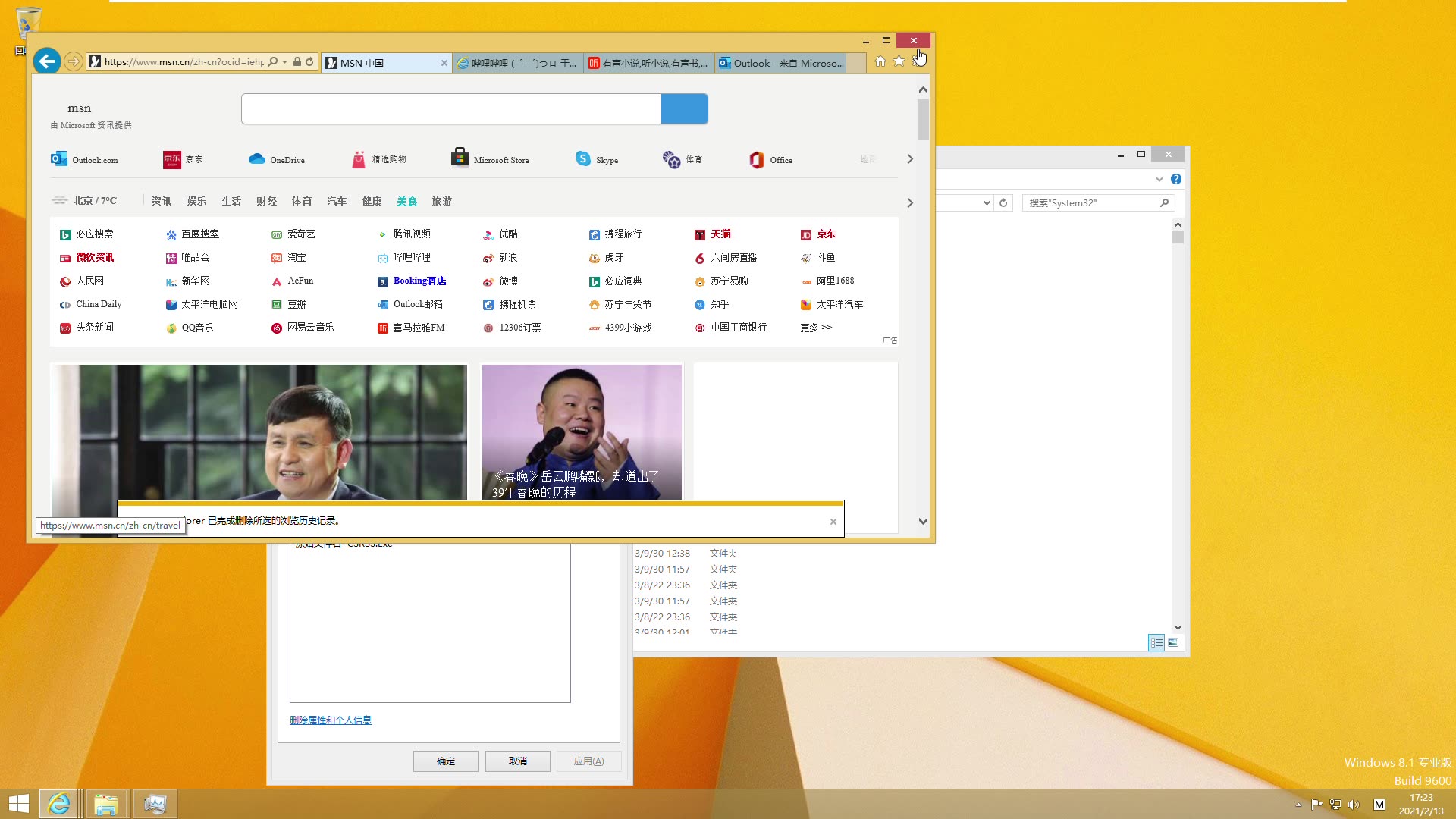Image resolution: width=1456 pixels, height=819 pixels.
Task: Click 确定 in the properties dialog
Action: click(446, 761)
